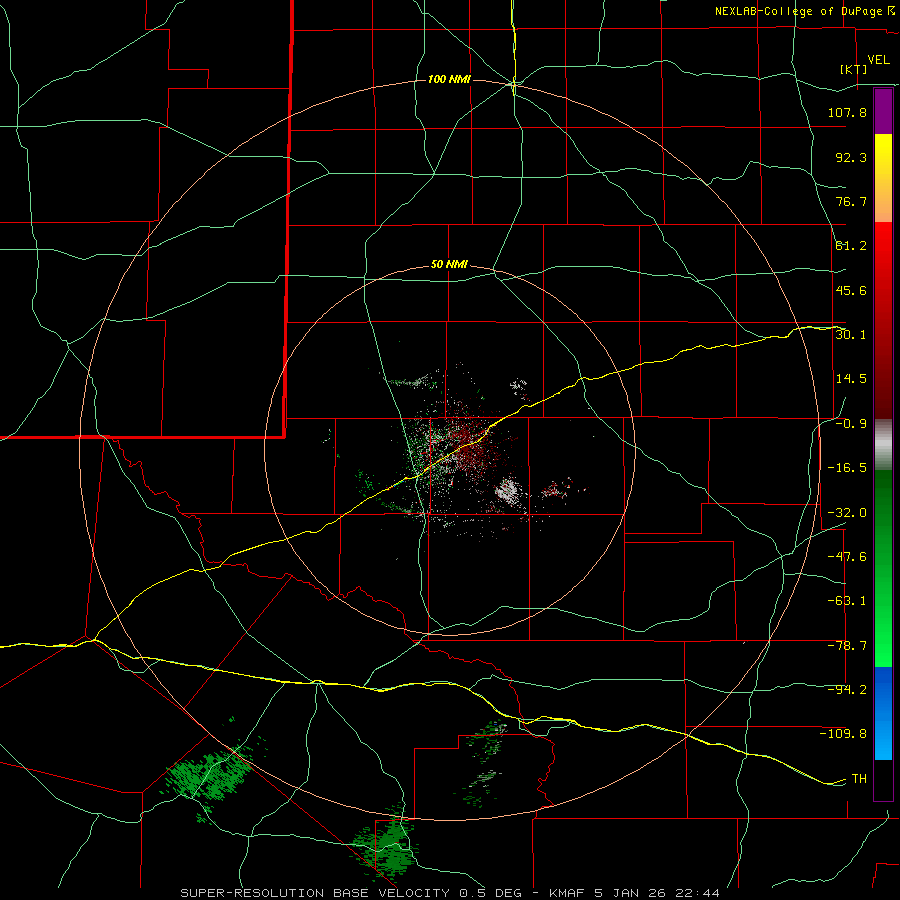This screenshot has height=900, width=900.
Task: Click the -94.2 legend value
Action: pyautogui.click(x=847, y=690)
